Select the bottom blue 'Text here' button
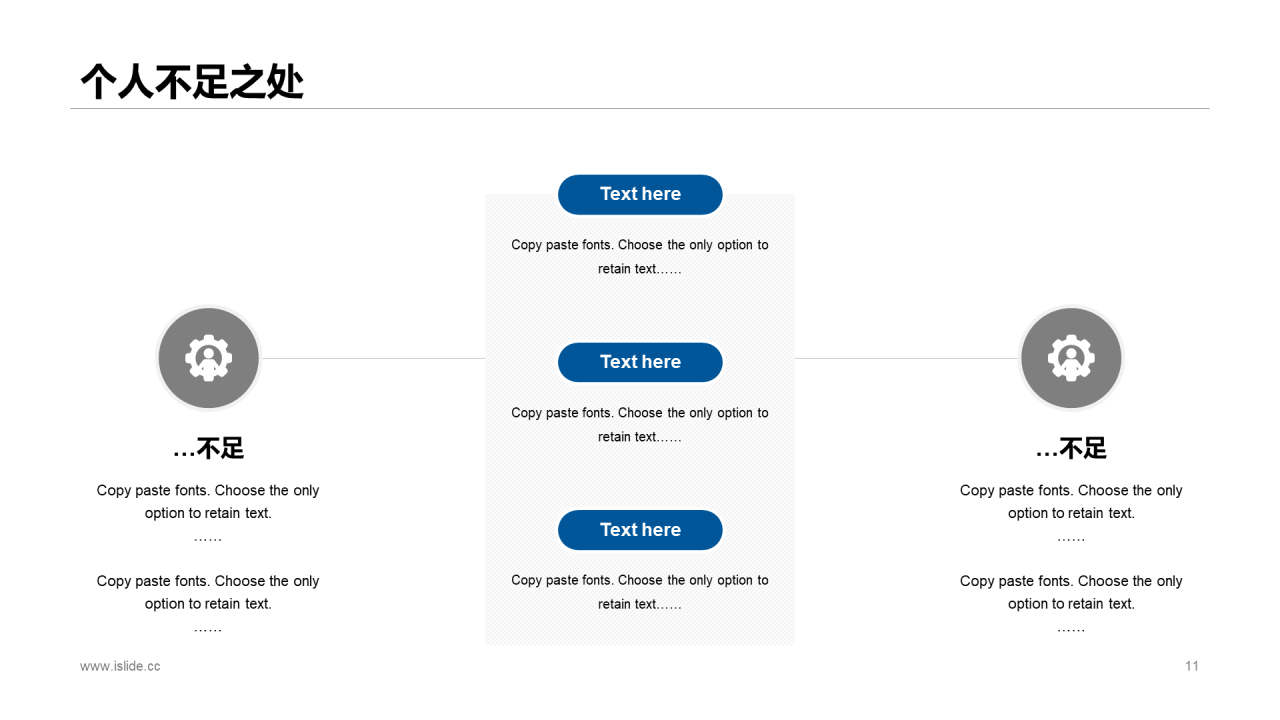The width and height of the screenshot is (1280, 720). 640,530
